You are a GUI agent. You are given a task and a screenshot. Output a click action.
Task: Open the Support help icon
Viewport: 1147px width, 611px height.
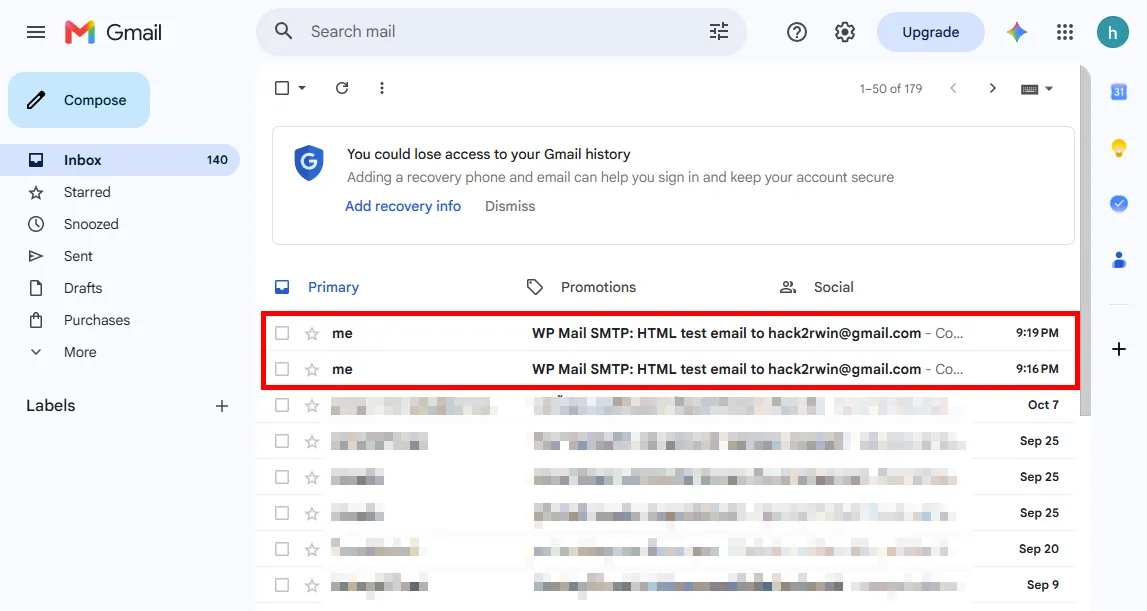tap(797, 32)
